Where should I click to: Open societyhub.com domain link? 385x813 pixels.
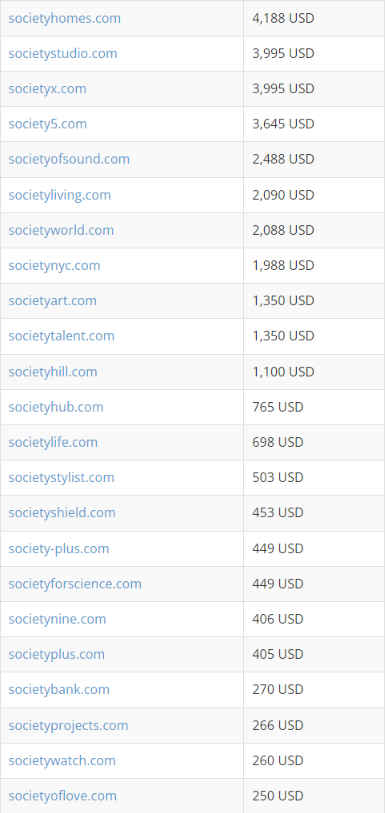tap(56, 408)
